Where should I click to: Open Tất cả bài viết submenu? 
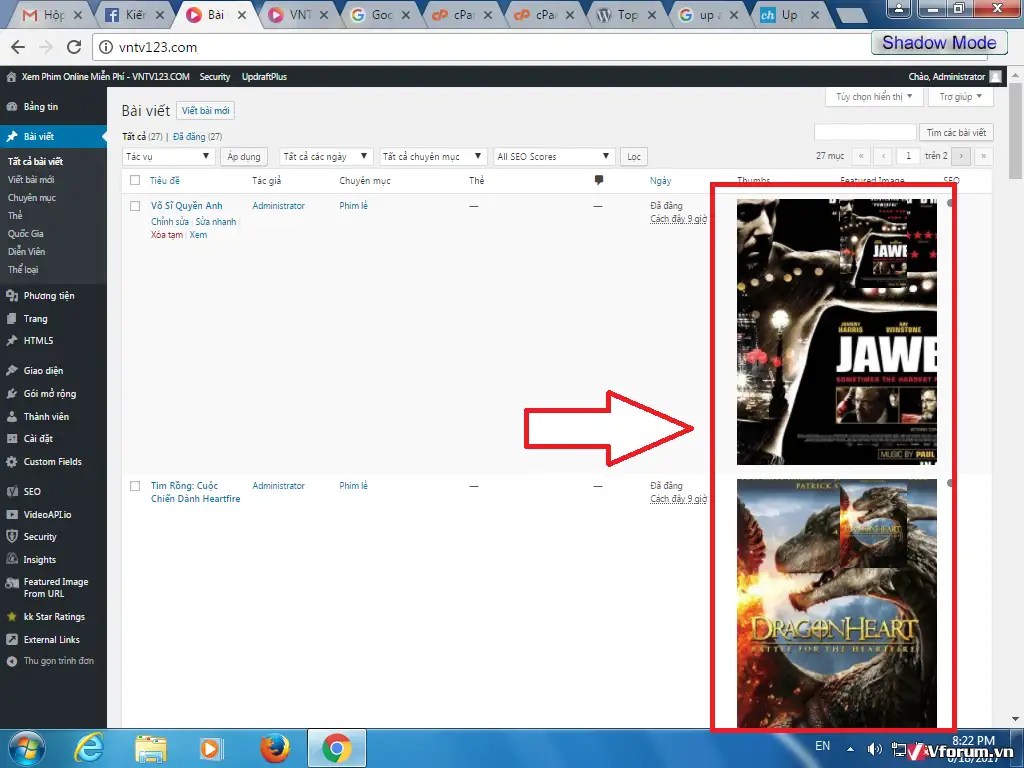[35, 161]
